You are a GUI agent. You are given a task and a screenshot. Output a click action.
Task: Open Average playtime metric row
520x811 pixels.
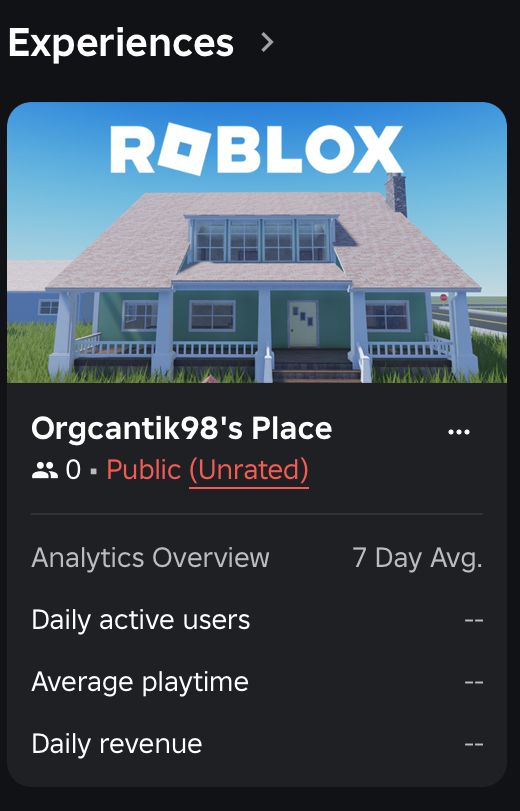pos(257,682)
